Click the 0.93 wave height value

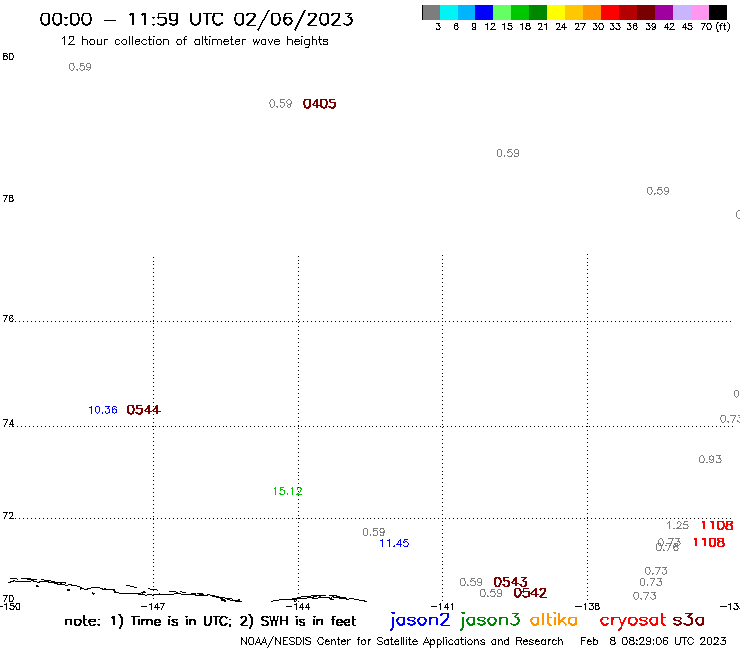pos(710,459)
